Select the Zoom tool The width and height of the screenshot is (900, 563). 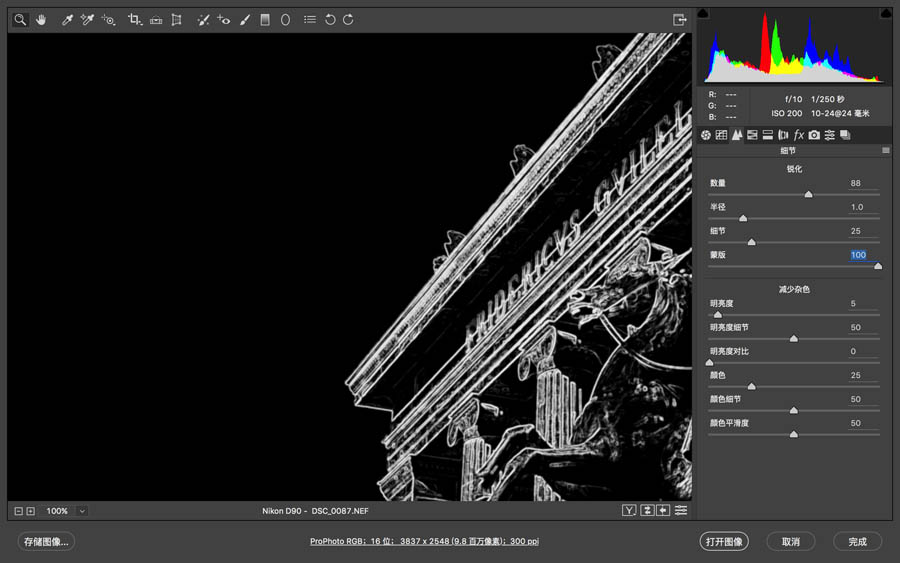[20, 20]
